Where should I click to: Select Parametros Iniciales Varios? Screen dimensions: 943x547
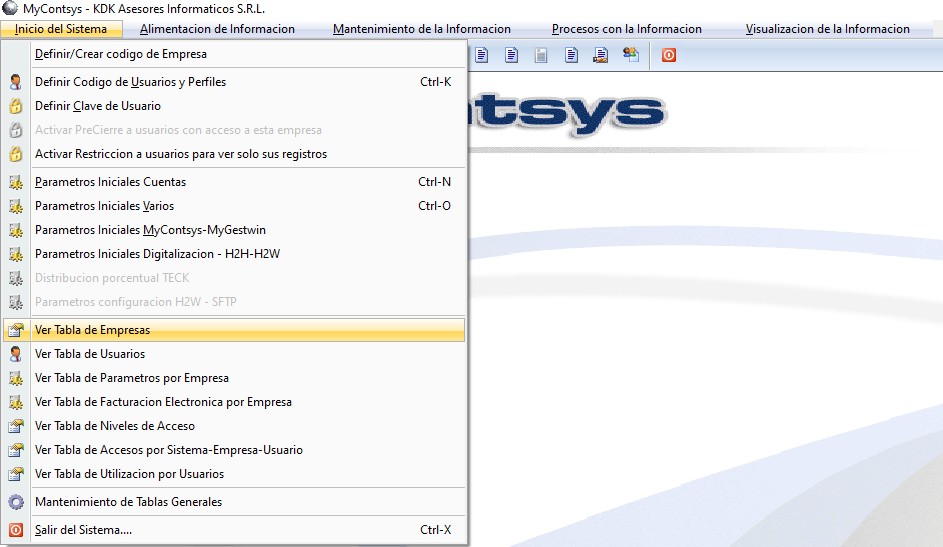click(104, 206)
